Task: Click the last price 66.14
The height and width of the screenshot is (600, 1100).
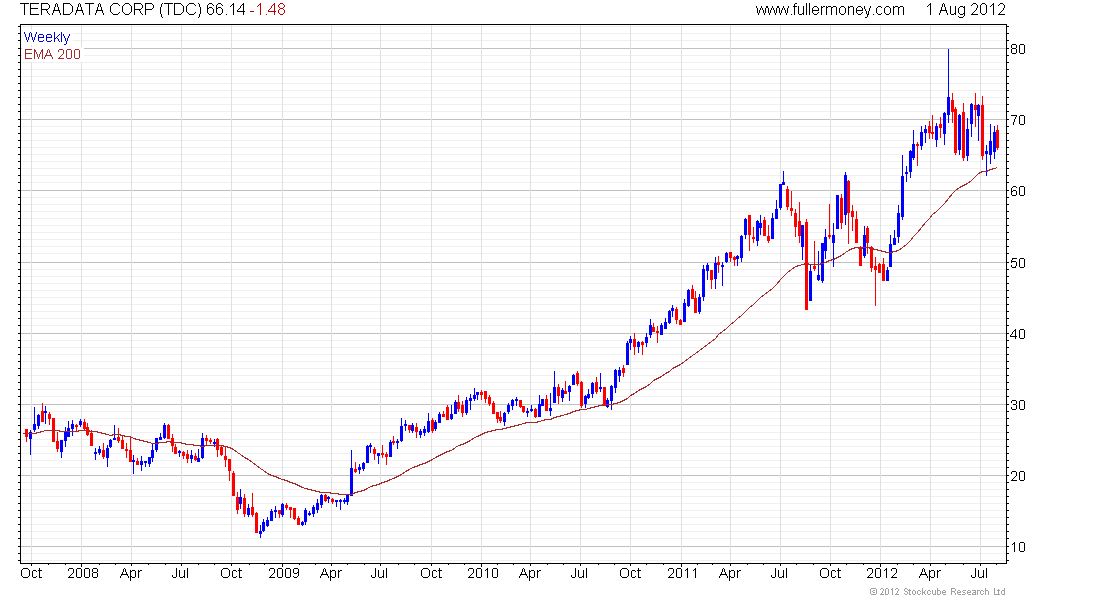Action: pyautogui.click(x=225, y=10)
